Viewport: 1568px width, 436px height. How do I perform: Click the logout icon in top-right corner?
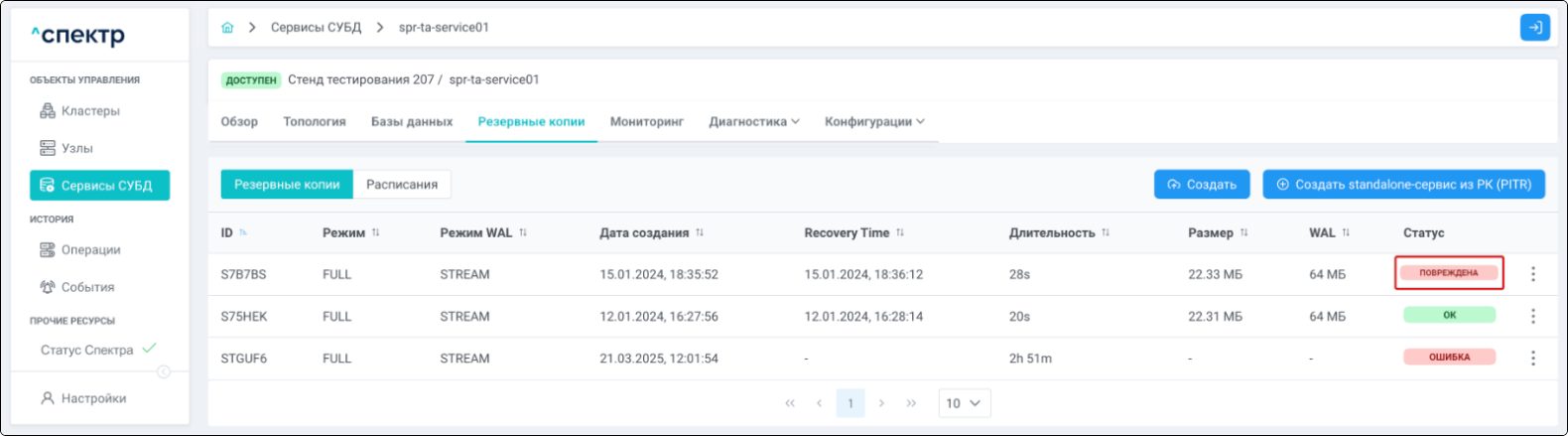pos(1534,28)
